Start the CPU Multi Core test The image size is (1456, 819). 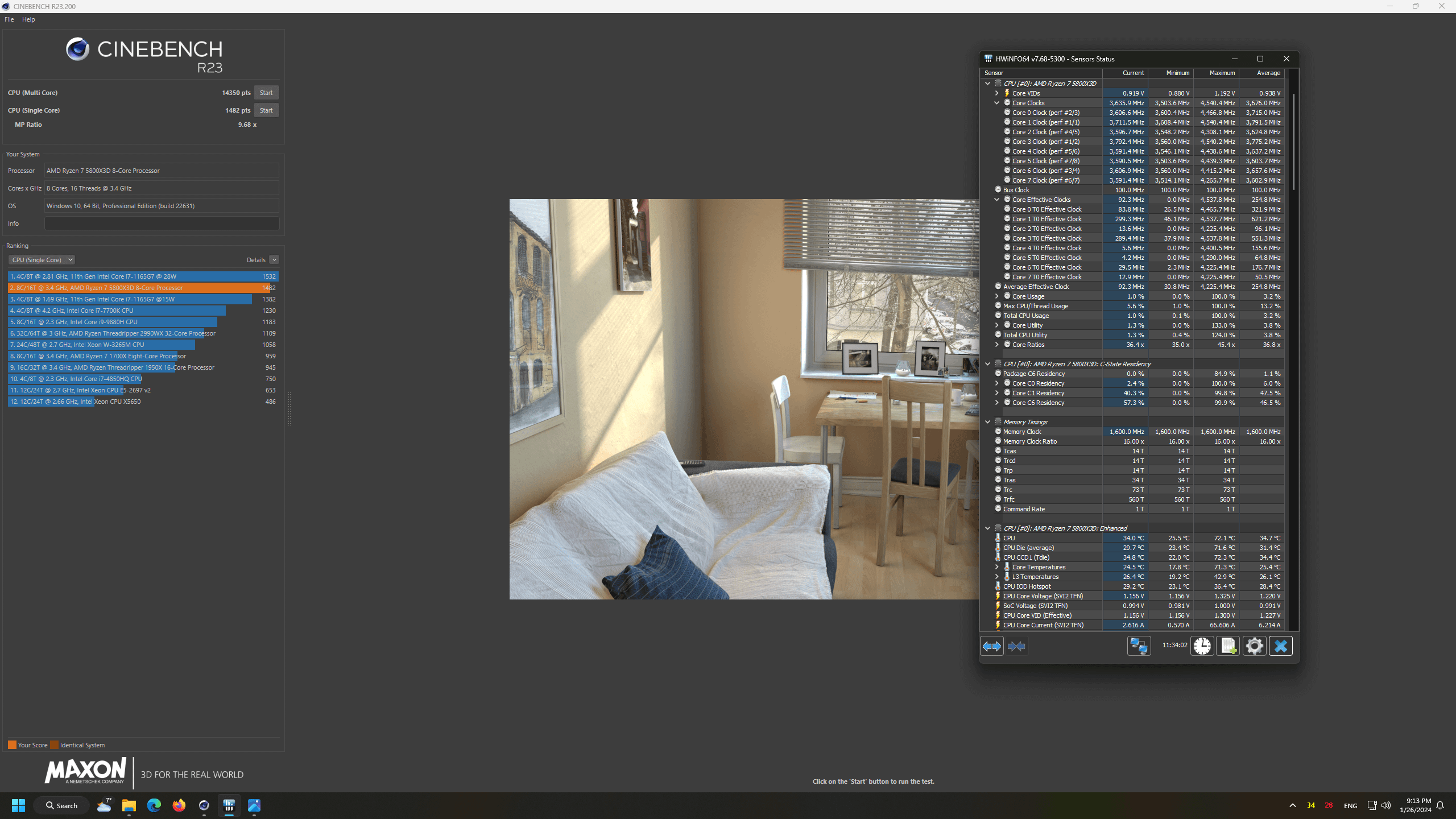(x=266, y=93)
